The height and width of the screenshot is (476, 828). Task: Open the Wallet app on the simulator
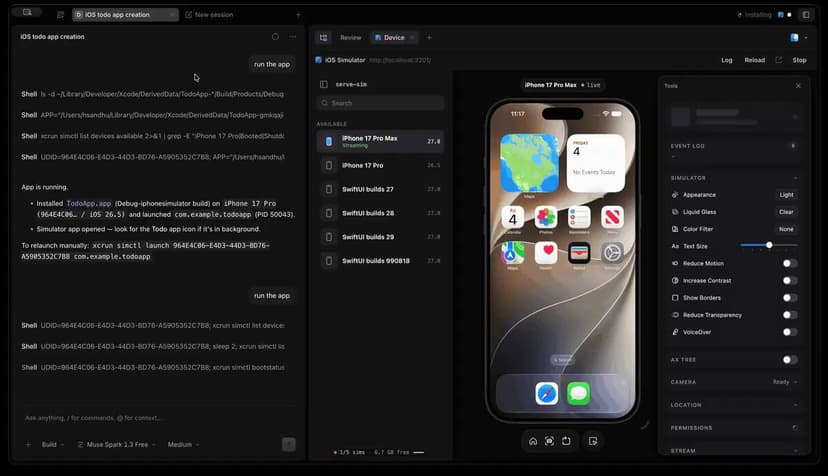[579, 253]
